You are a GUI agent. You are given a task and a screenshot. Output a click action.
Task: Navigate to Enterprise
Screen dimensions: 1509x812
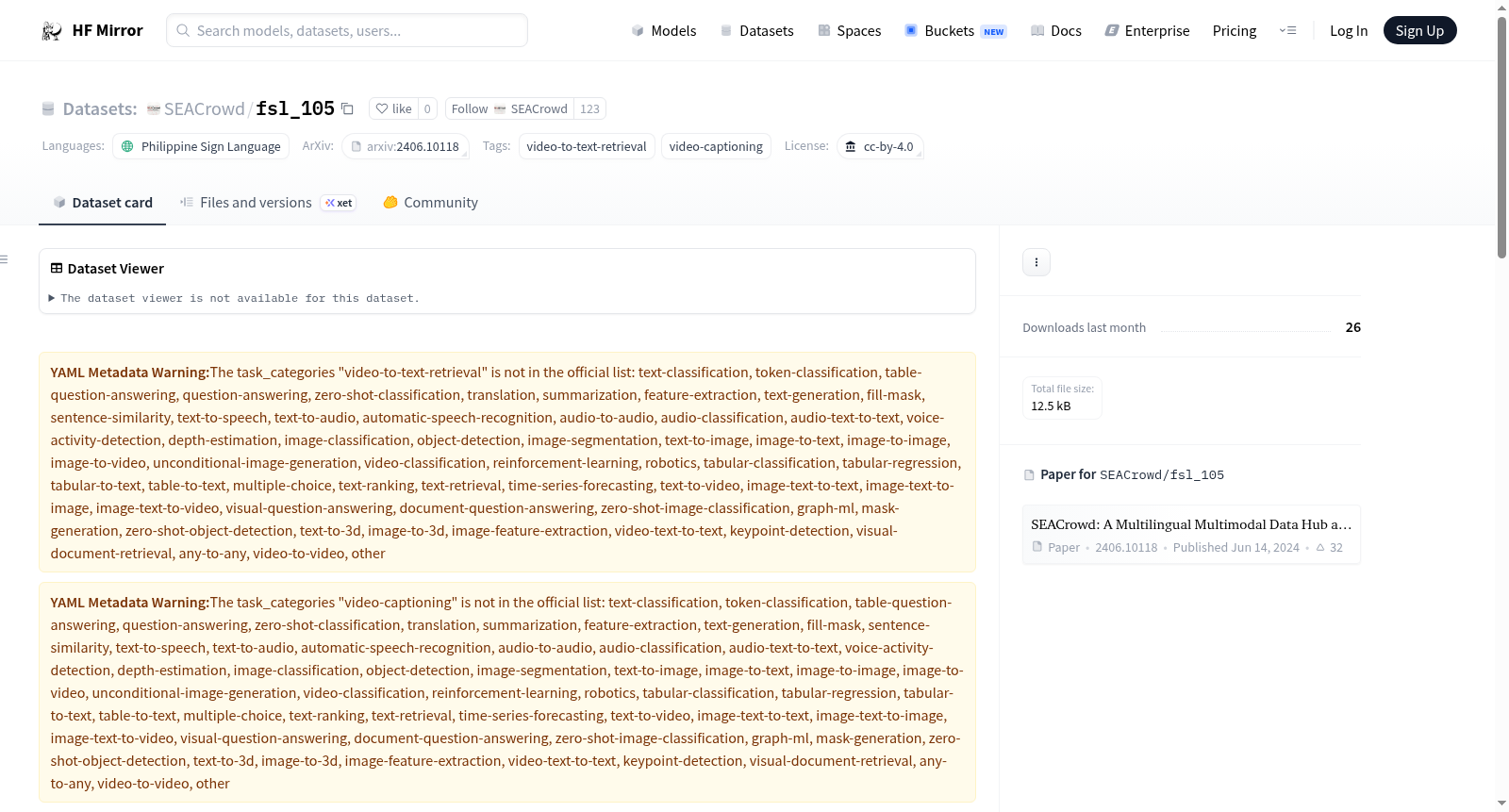1147,30
